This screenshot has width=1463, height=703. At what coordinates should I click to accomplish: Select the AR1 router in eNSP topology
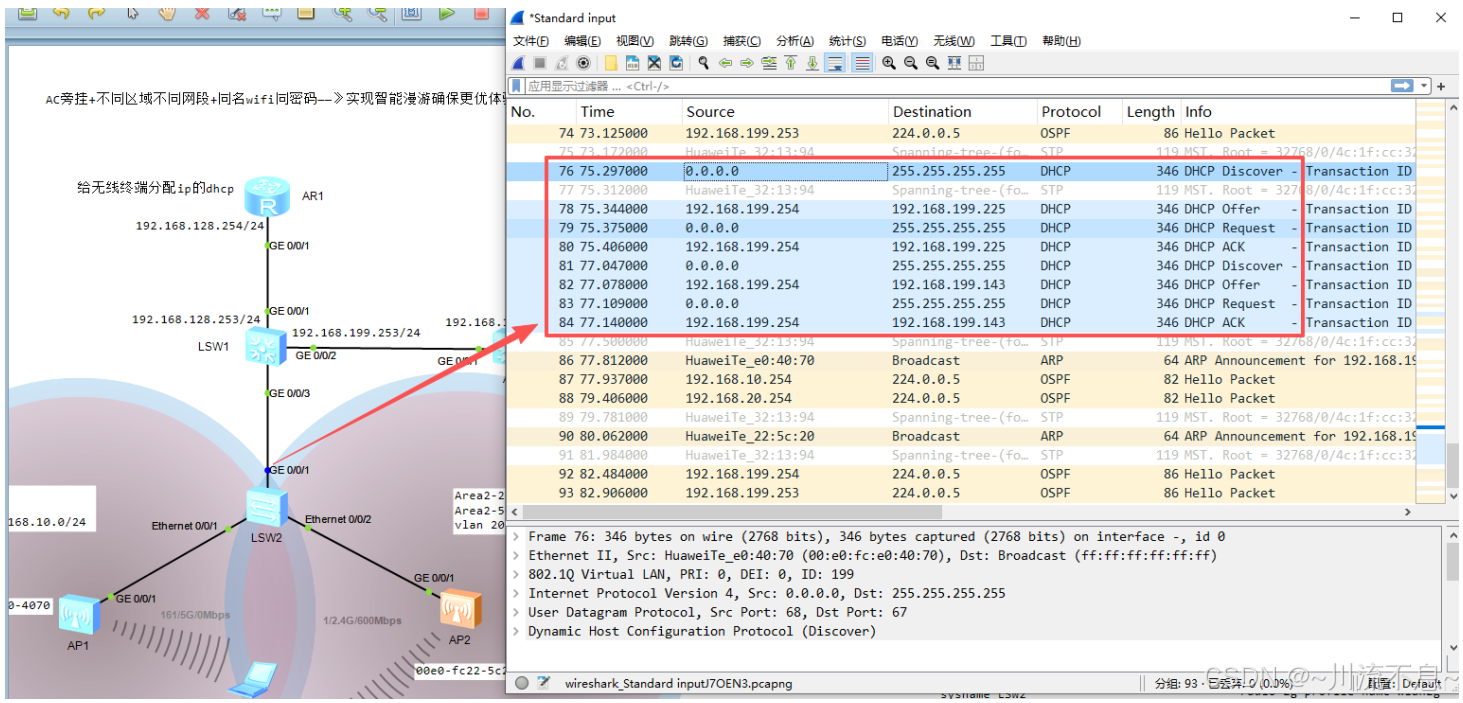pos(267,196)
